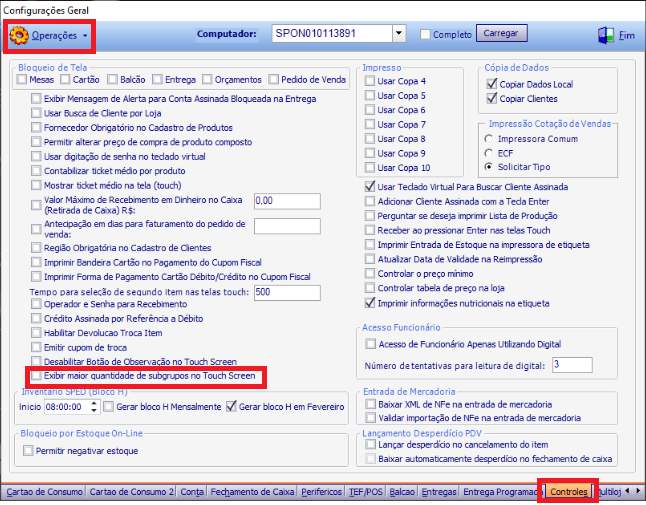Screen dimensions: 646x505
Task: Check Baixar XML de NFe na entrada
Action: [x=370, y=404]
